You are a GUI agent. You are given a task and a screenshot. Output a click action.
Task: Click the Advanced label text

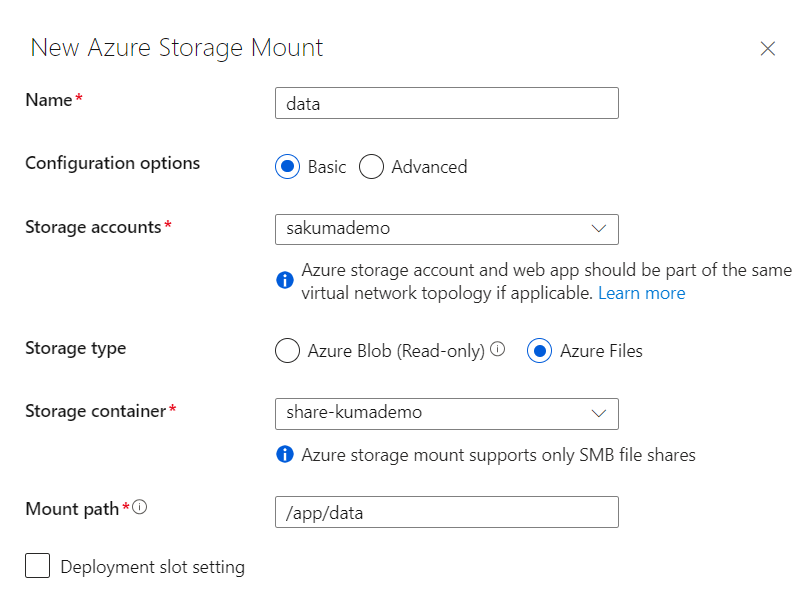pos(429,167)
